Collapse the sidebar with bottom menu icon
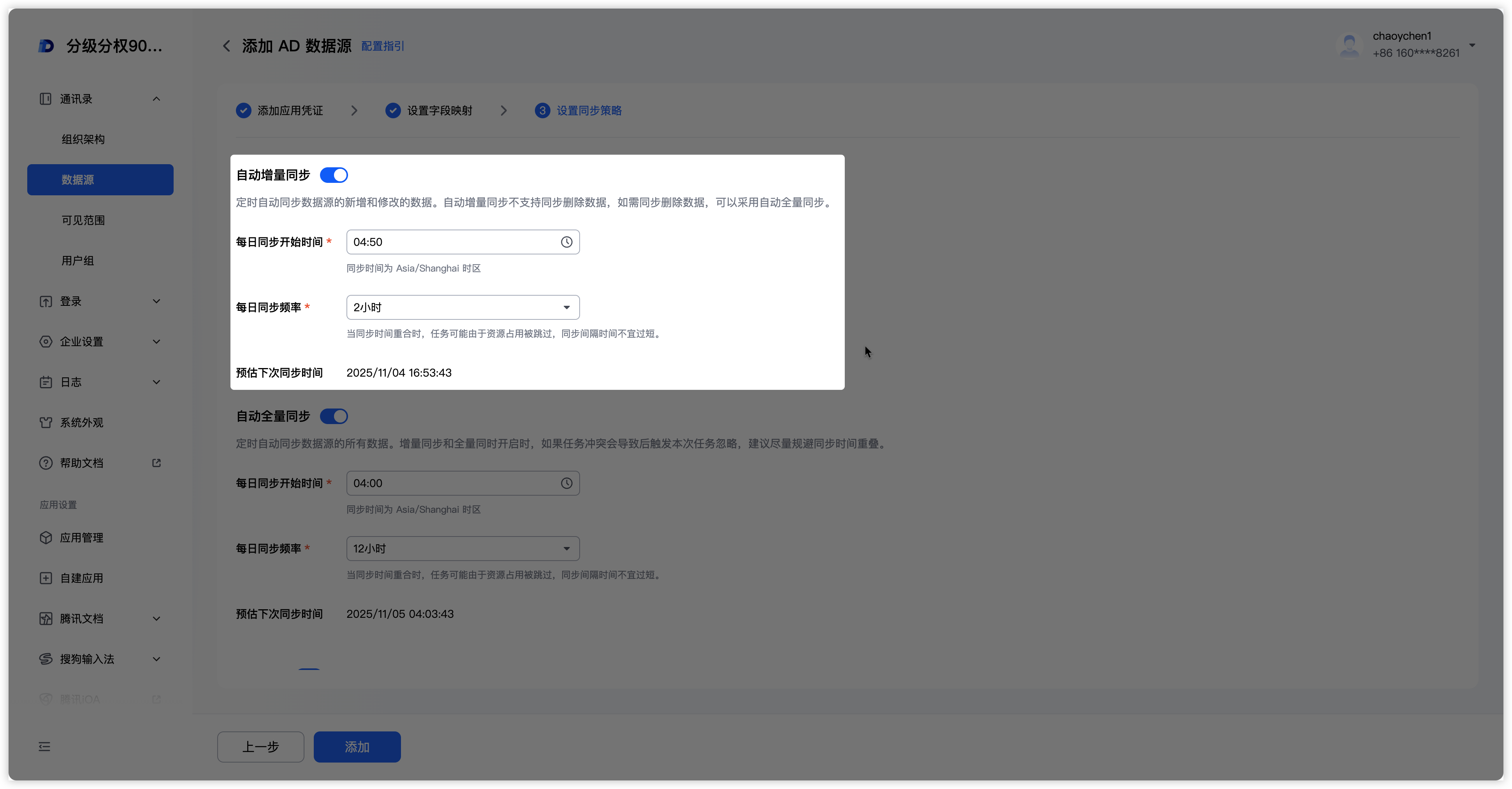1512x789 pixels. 45,747
